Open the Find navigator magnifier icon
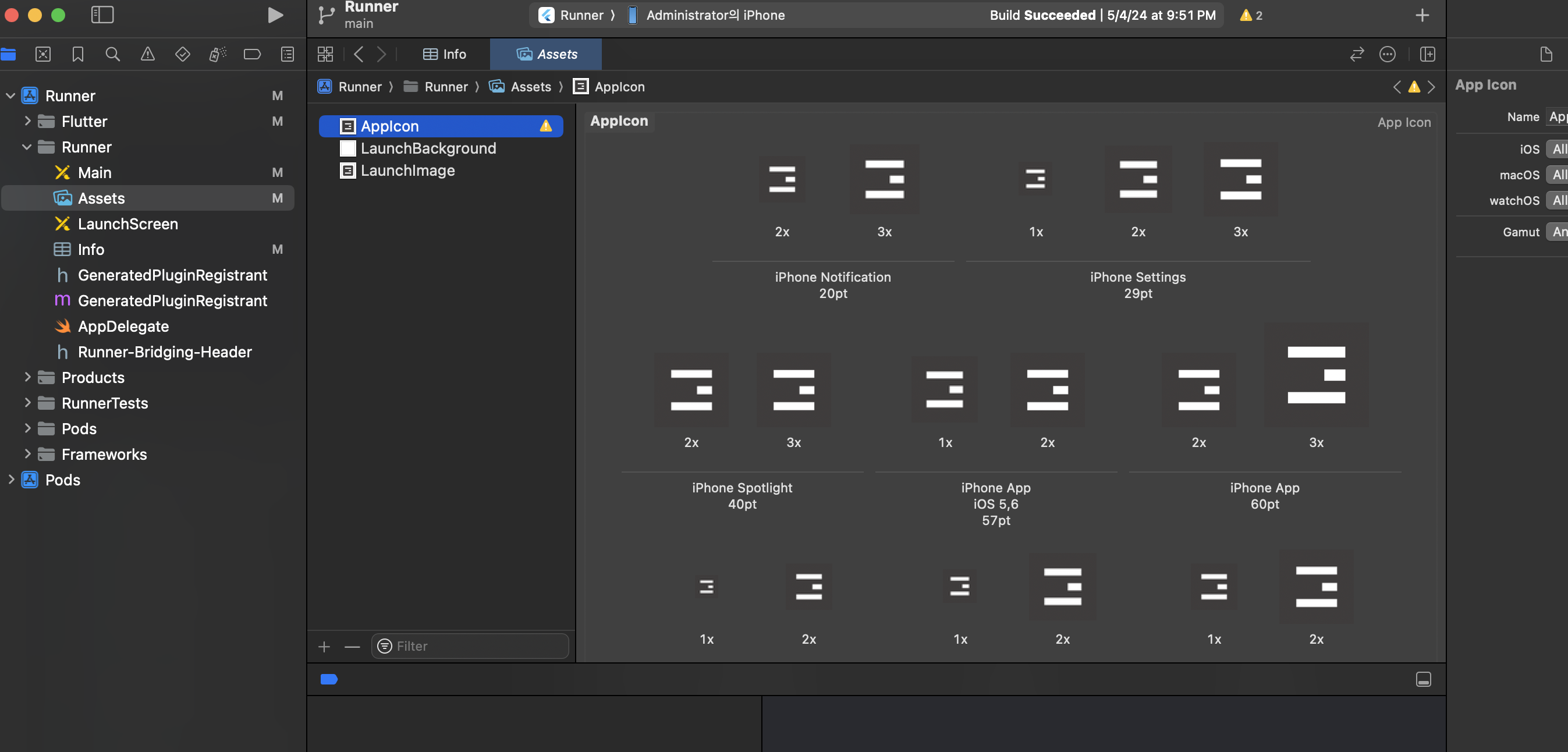 click(x=112, y=54)
